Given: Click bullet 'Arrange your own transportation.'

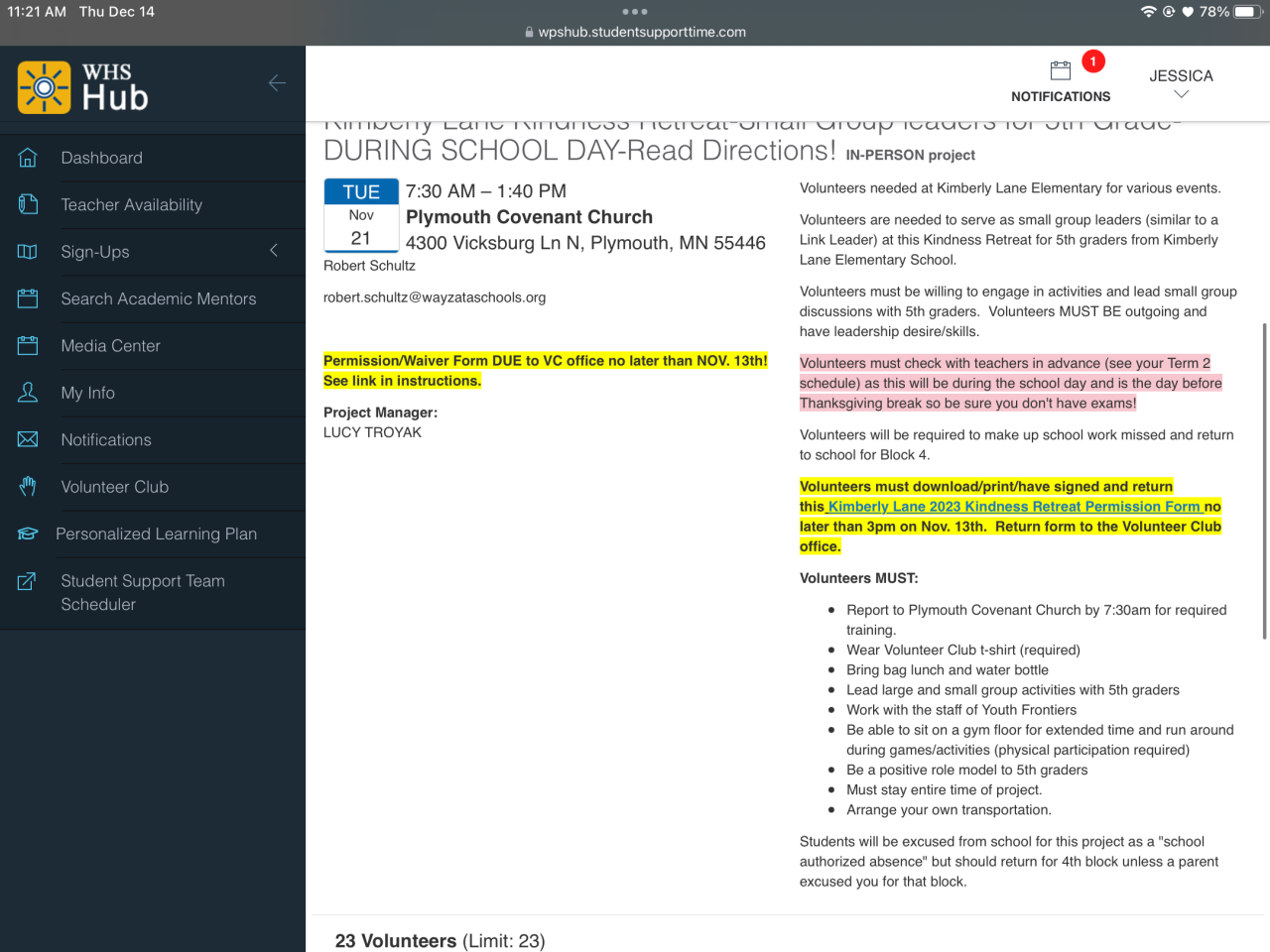Looking at the screenshot, I should [x=949, y=810].
